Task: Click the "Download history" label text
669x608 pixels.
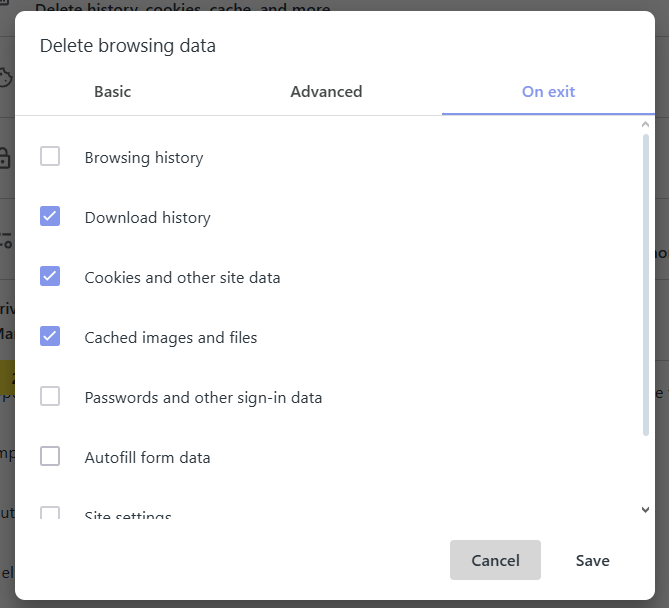Action: click(147, 218)
